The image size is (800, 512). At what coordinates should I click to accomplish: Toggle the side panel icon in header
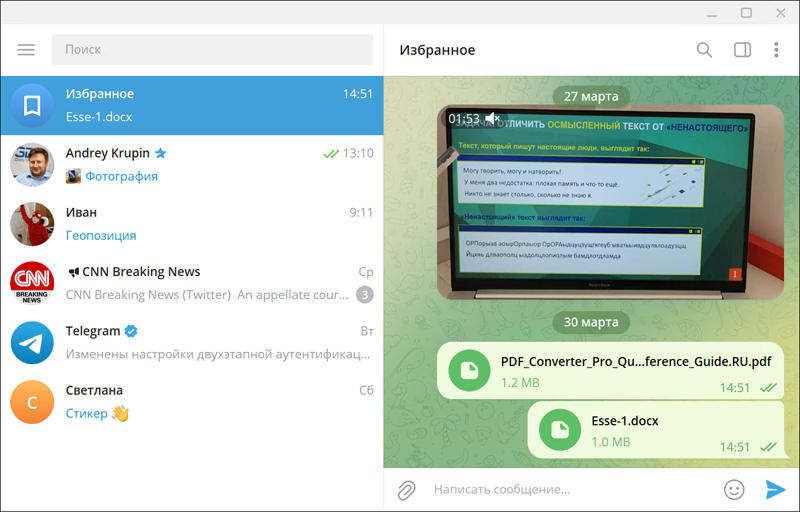pyautogui.click(x=742, y=50)
